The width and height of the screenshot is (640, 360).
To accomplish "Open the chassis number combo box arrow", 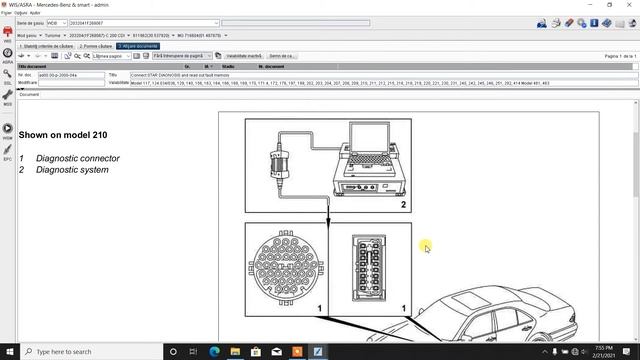I will (216, 23).
